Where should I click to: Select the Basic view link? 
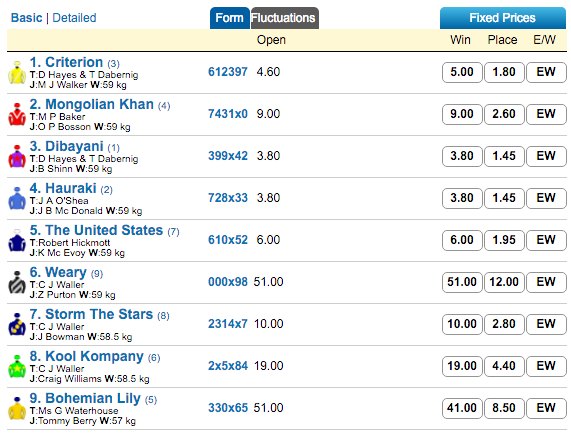(27, 17)
